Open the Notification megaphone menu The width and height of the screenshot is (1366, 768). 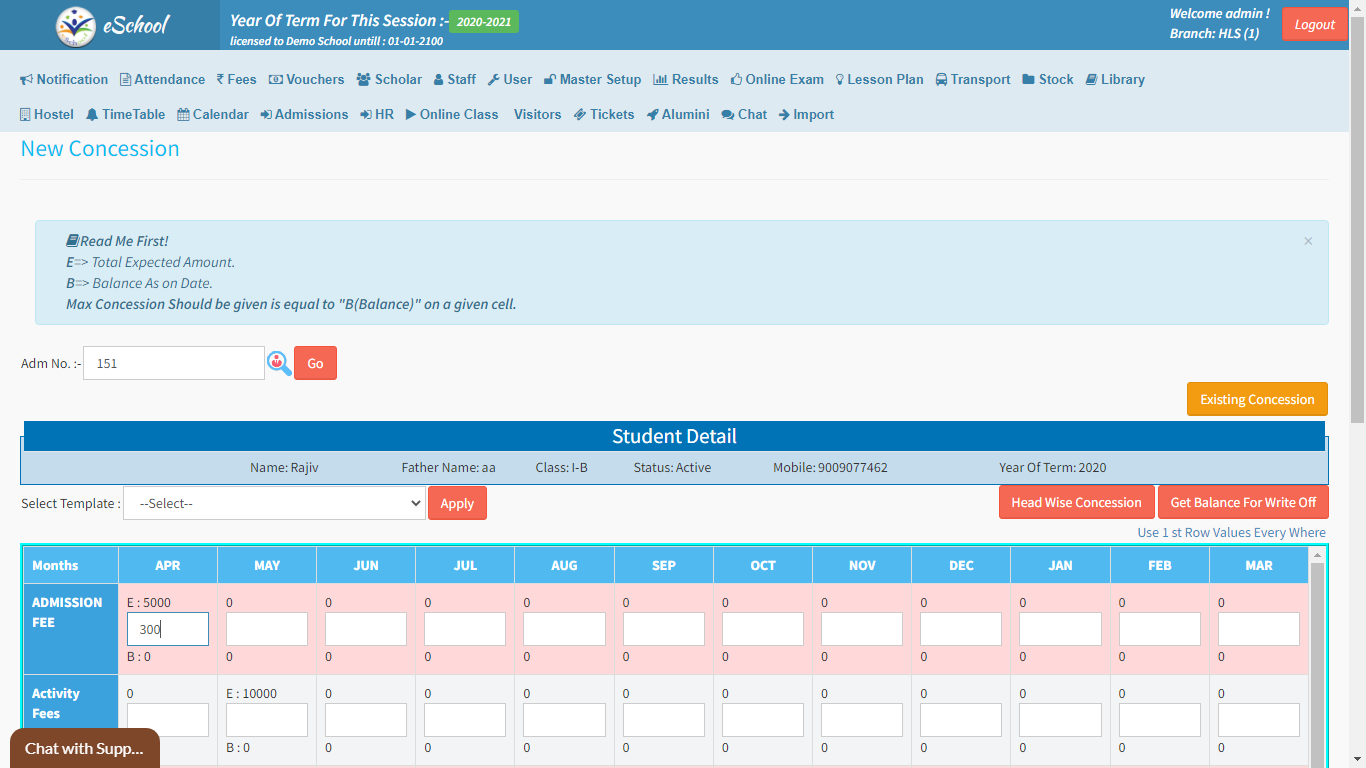click(64, 80)
